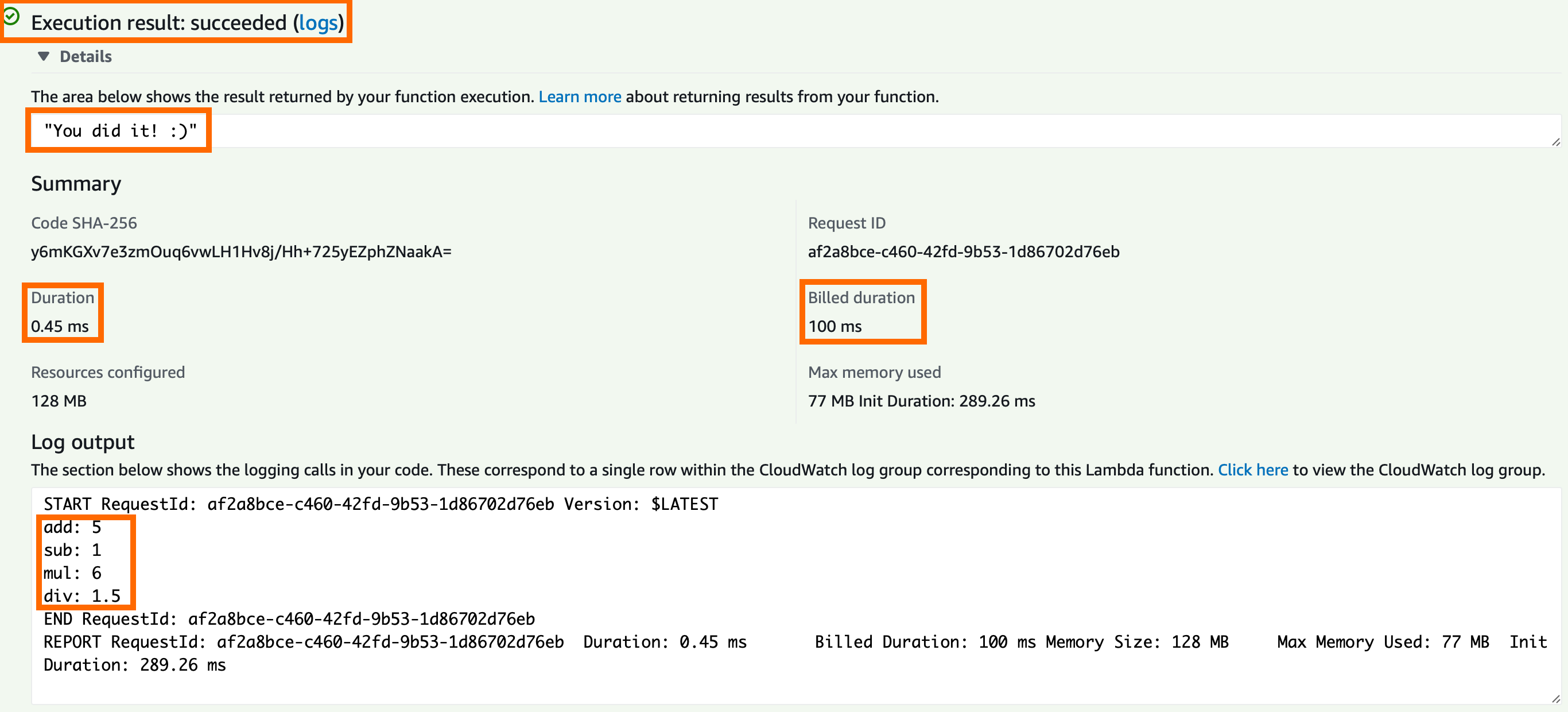The height and width of the screenshot is (712, 1568).
Task: Open the execution logs link
Action: point(318,23)
